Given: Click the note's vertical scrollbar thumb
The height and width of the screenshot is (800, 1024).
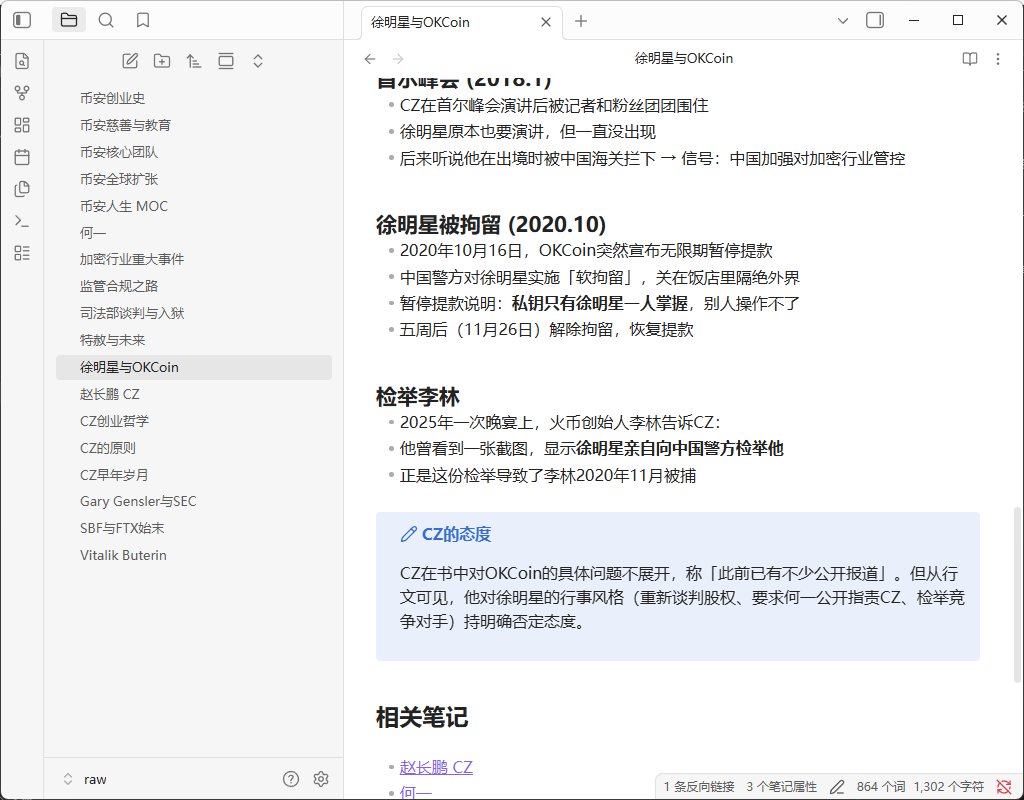Looking at the screenshot, I should pos(1016,594).
